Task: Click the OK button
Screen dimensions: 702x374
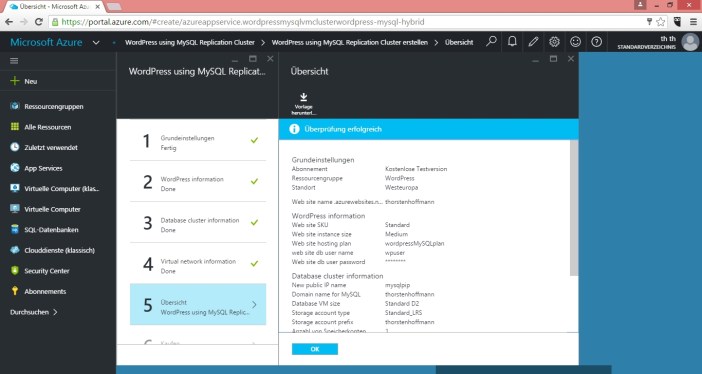Action: pos(315,349)
